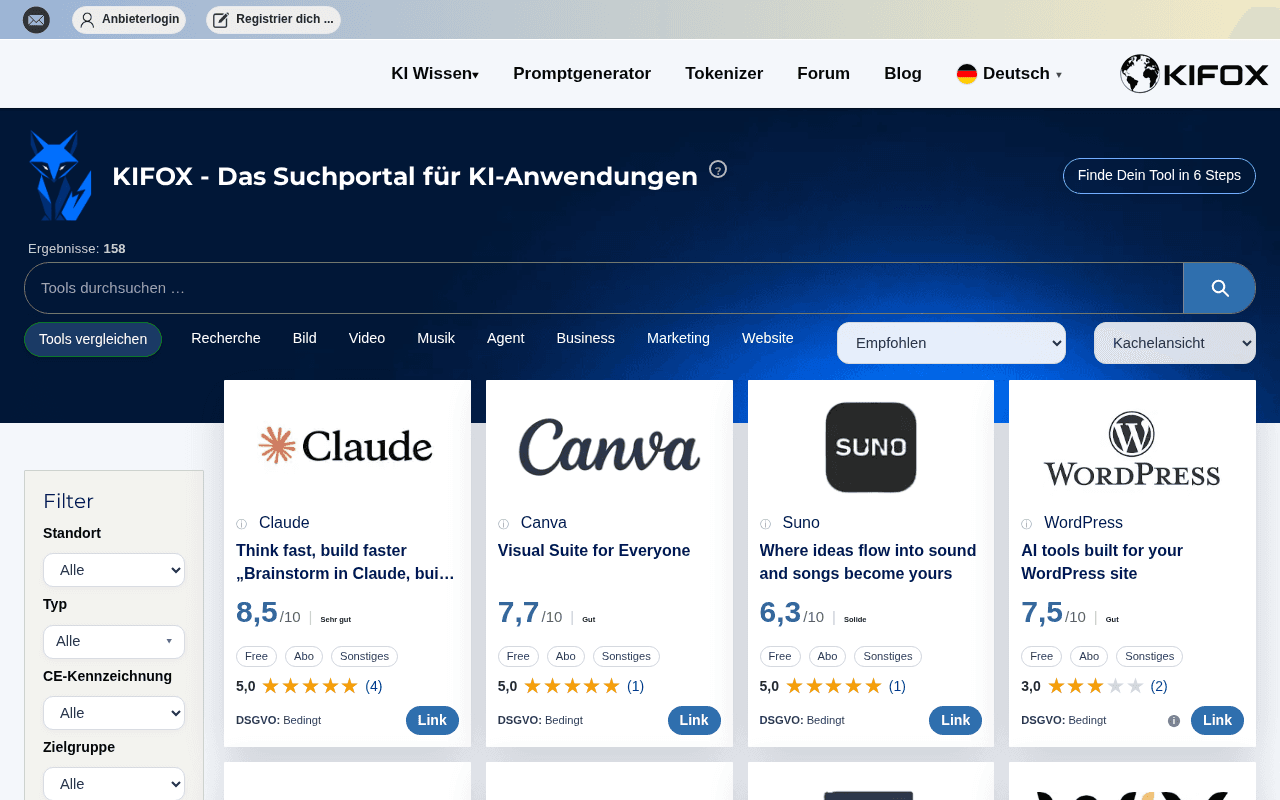Screen dimensions: 1280x800
Task: Click the Link button on WordPress card
Action: pos(1217,720)
